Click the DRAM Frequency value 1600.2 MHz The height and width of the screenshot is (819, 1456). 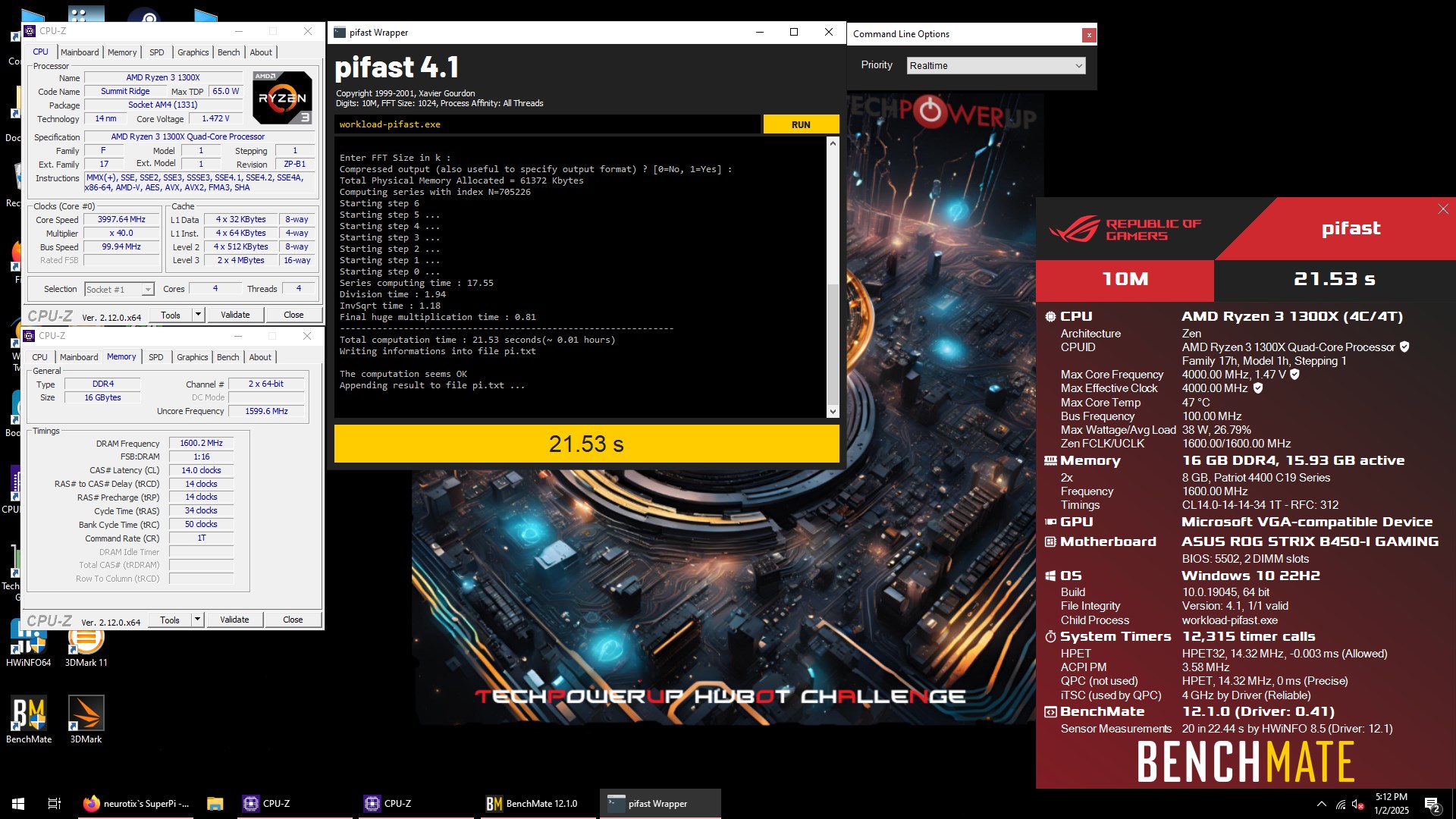pos(201,443)
